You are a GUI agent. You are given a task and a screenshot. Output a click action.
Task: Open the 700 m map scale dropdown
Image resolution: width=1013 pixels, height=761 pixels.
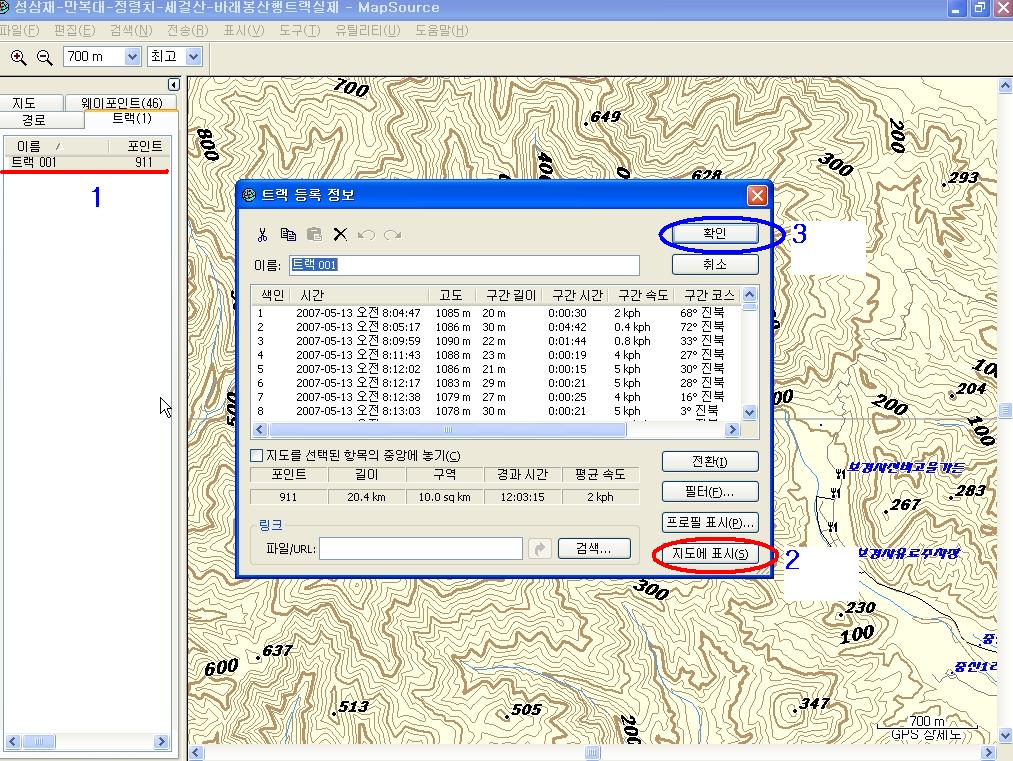[132, 57]
